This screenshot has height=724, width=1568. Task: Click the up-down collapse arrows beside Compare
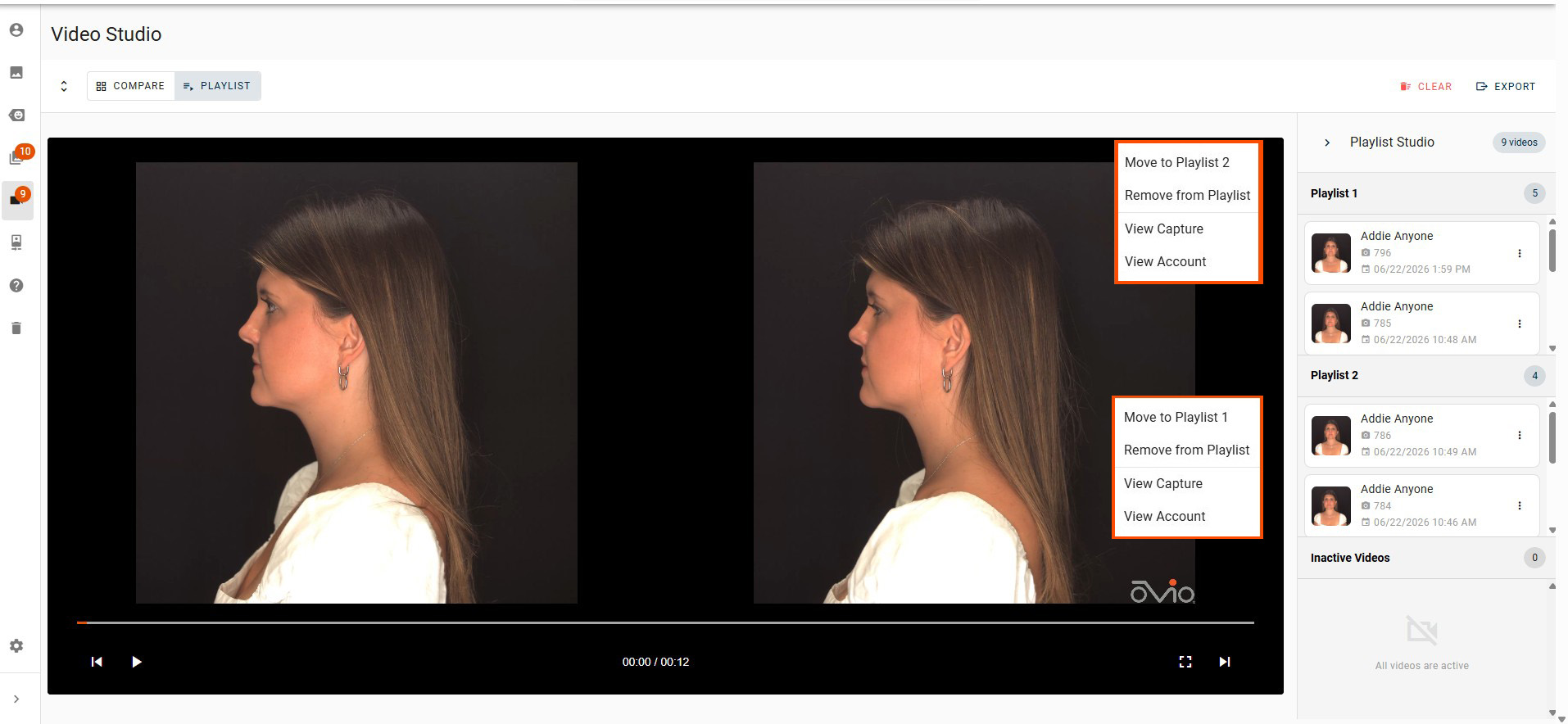pyautogui.click(x=64, y=86)
